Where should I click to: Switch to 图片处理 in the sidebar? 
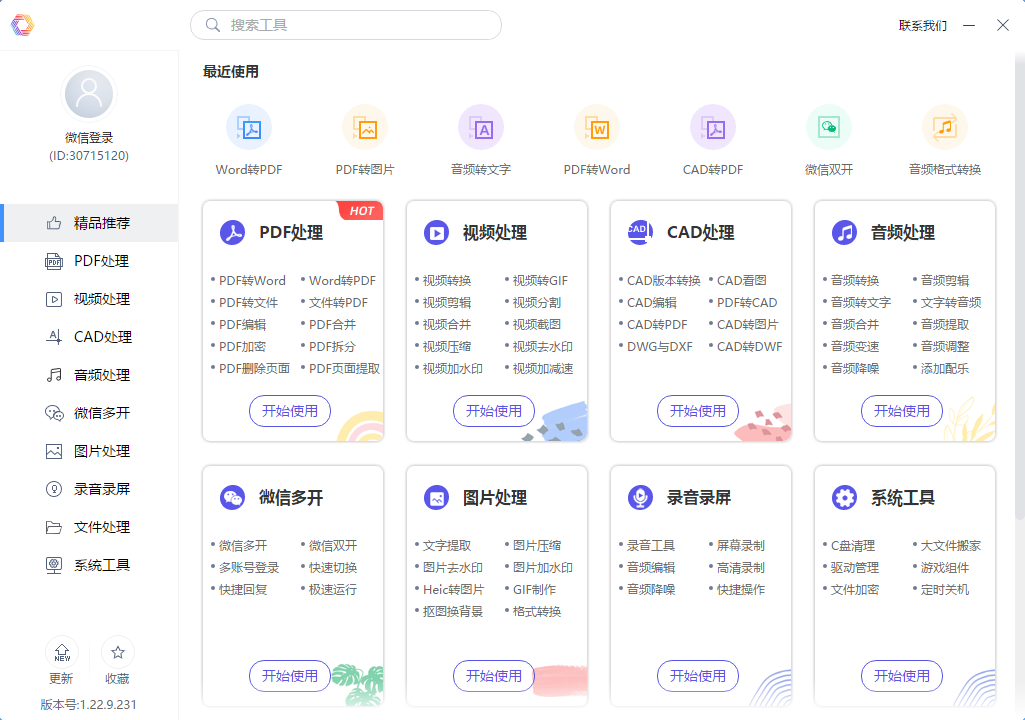[x=89, y=451]
